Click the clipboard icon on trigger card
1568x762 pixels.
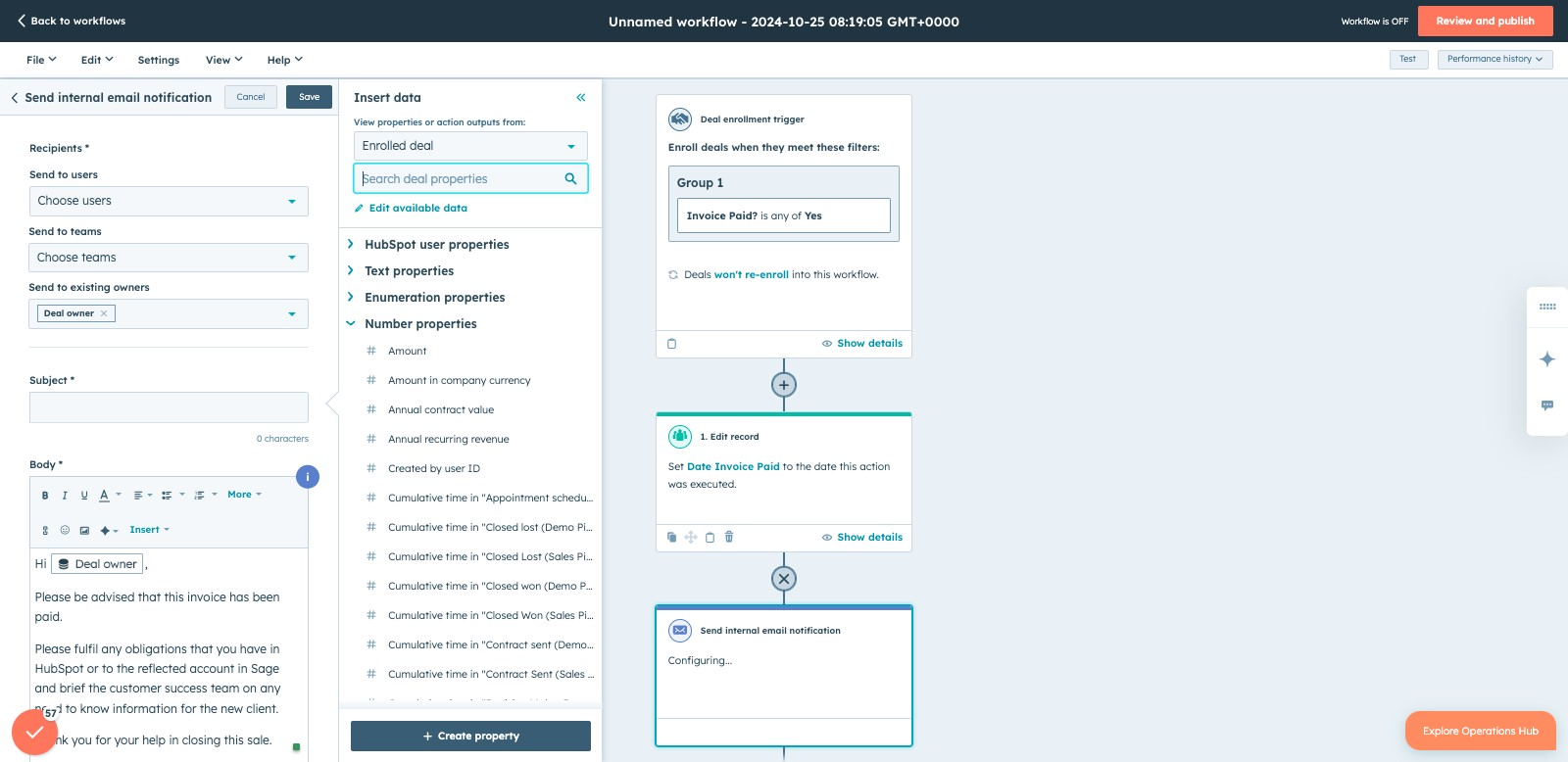click(671, 344)
